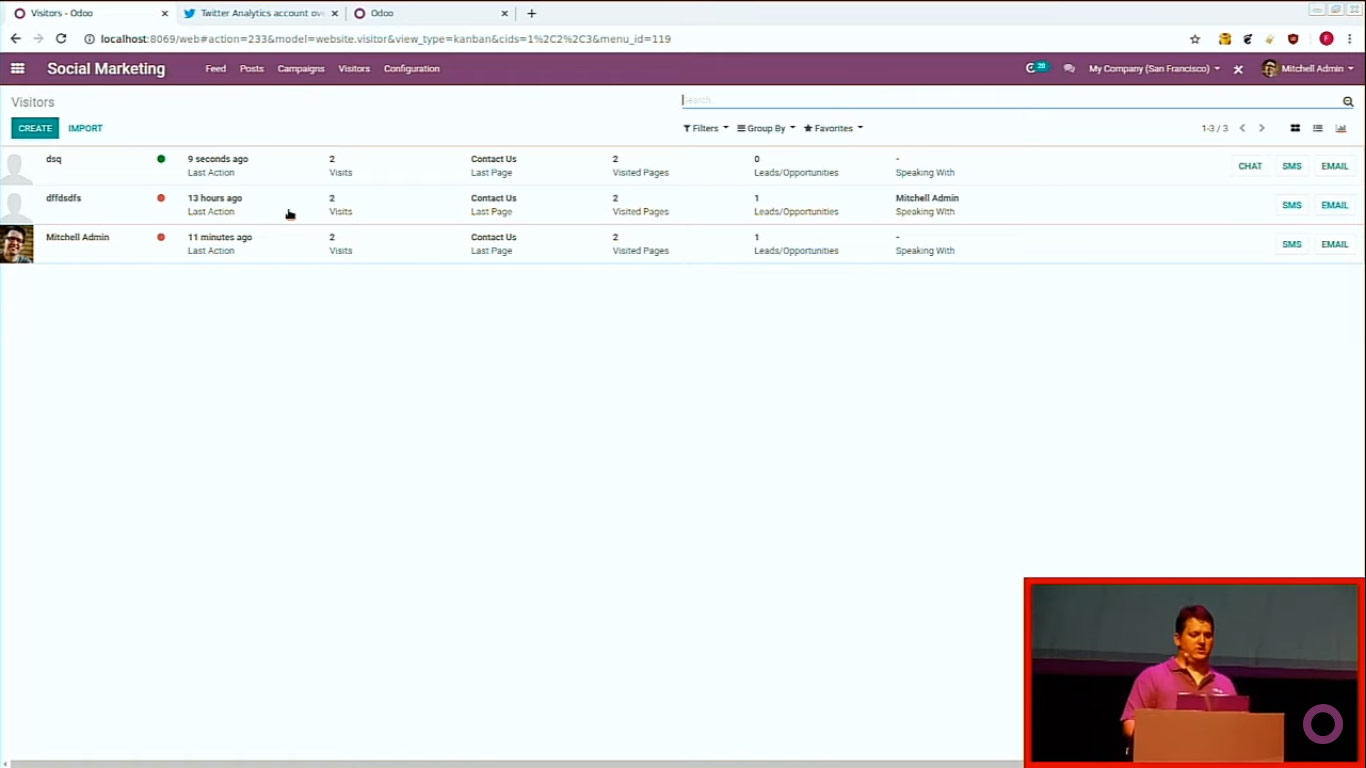The height and width of the screenshot is (768, 1366).
Task: Reload the current page
Action: point(61,39)
